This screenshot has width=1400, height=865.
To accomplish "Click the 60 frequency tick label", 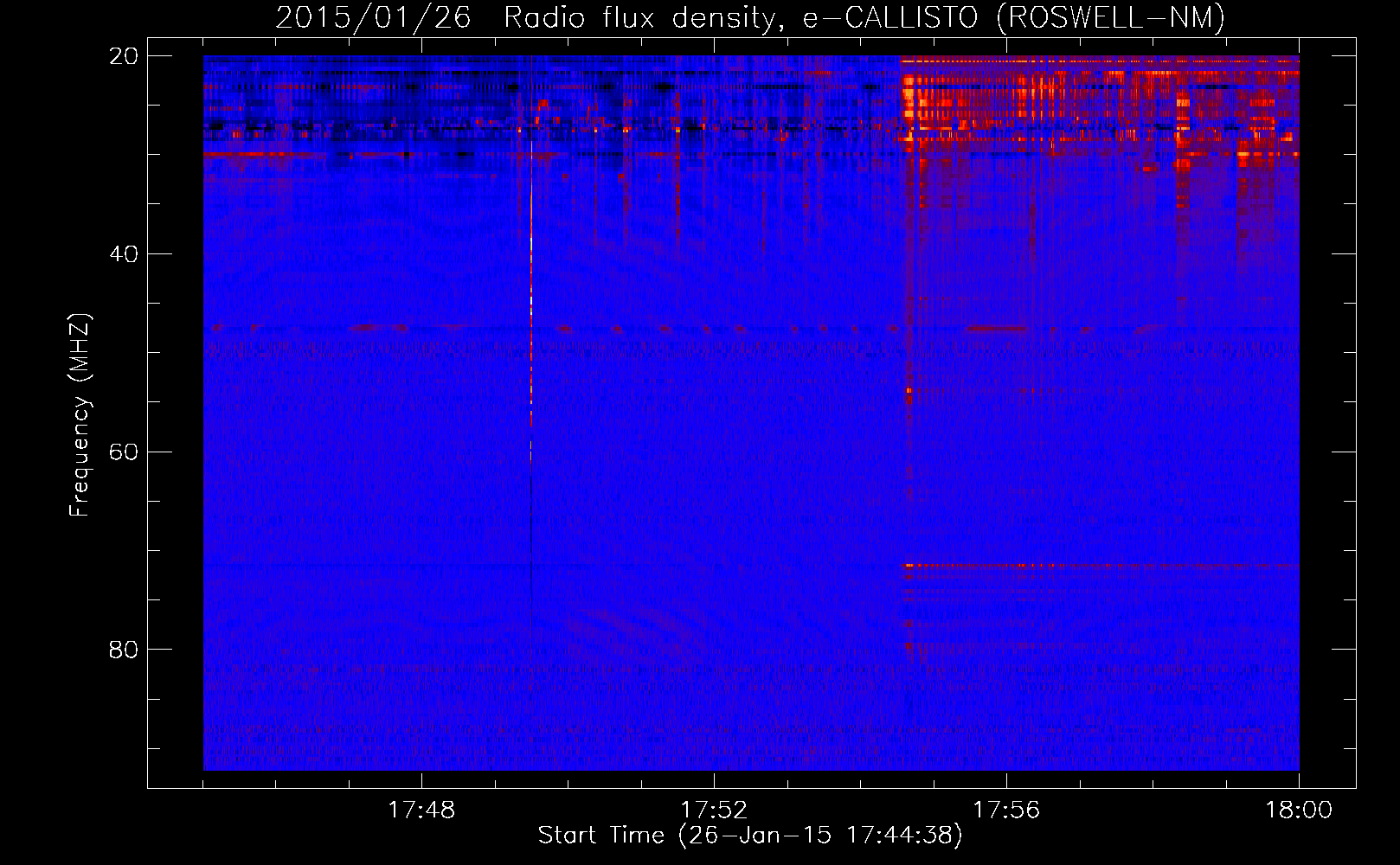I will (123, 452).
